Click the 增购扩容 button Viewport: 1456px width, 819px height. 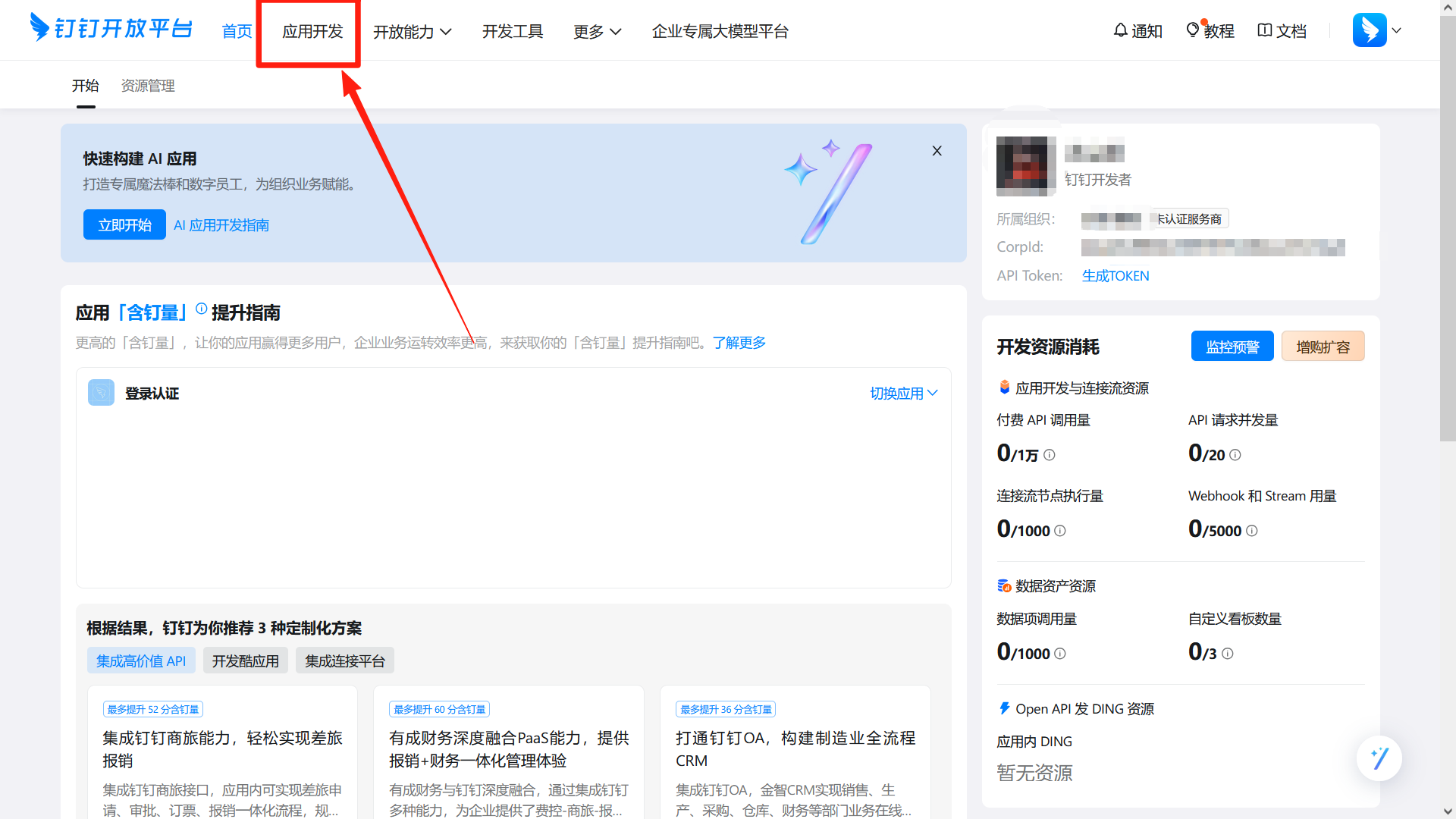(1323, 347)
